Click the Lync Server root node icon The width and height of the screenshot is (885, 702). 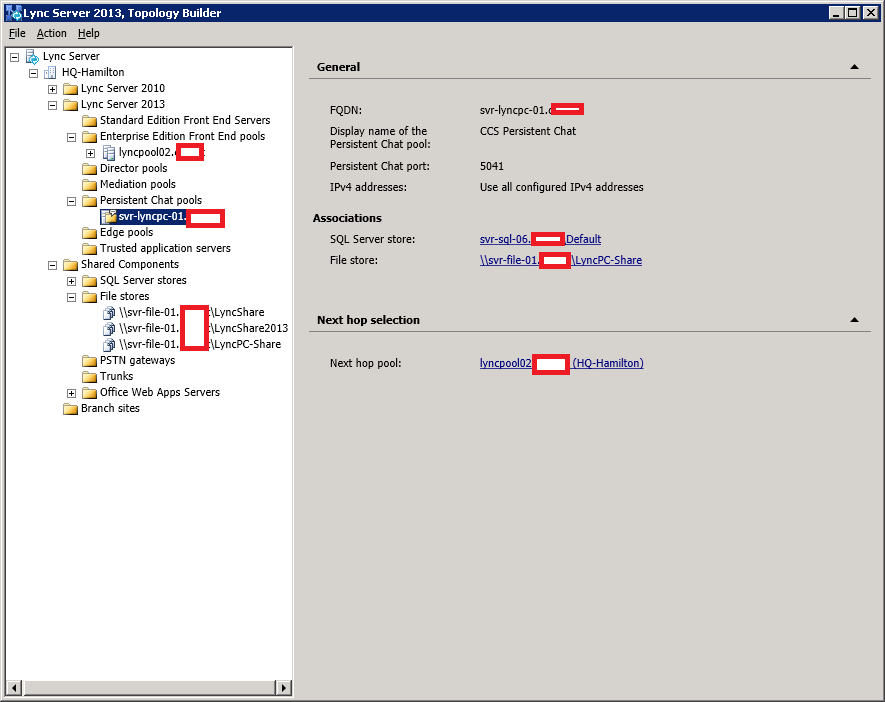33,56
